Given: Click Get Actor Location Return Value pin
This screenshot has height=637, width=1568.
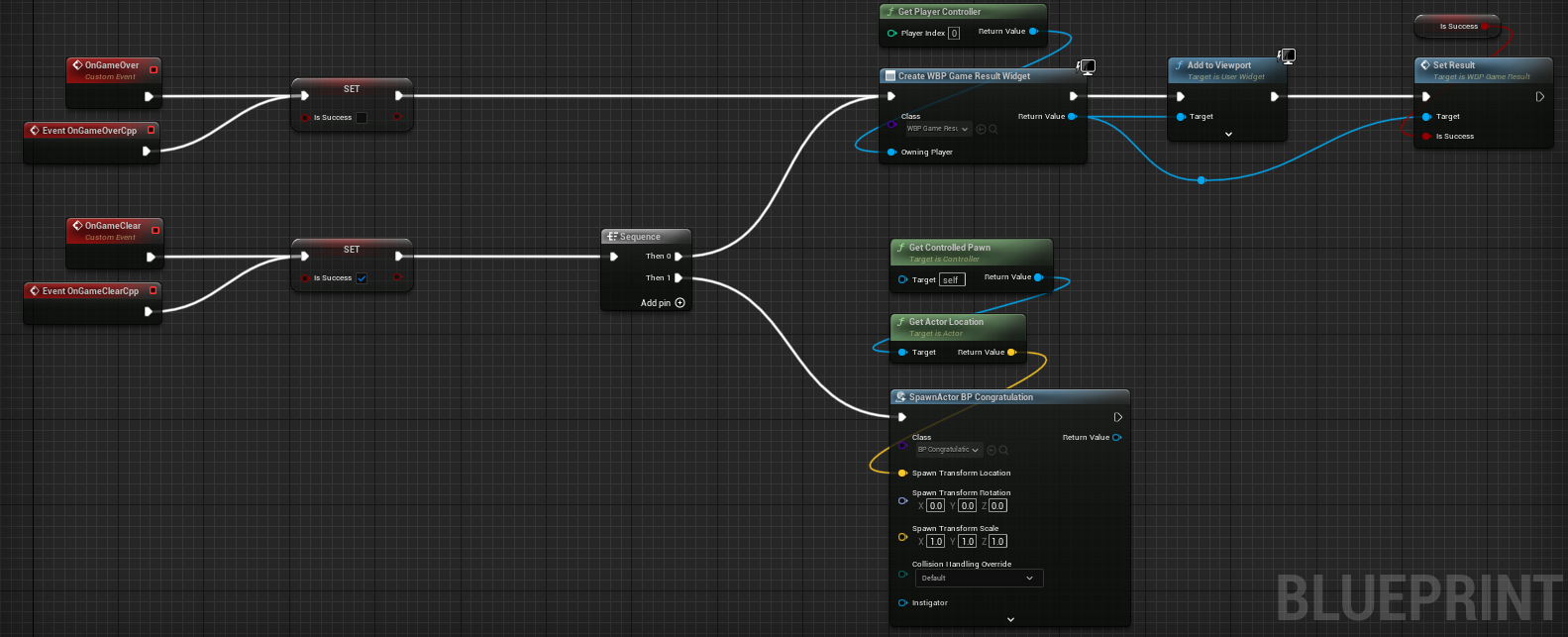Looking at the screenshot, I should (1011, 352).
